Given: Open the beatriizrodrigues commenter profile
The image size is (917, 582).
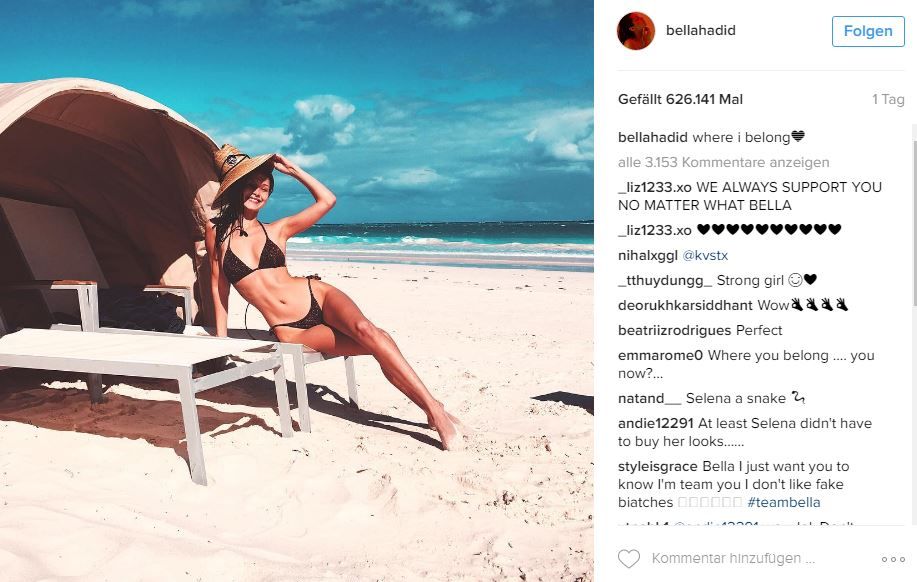Looking at the screenshot, I should pos(674,330).
